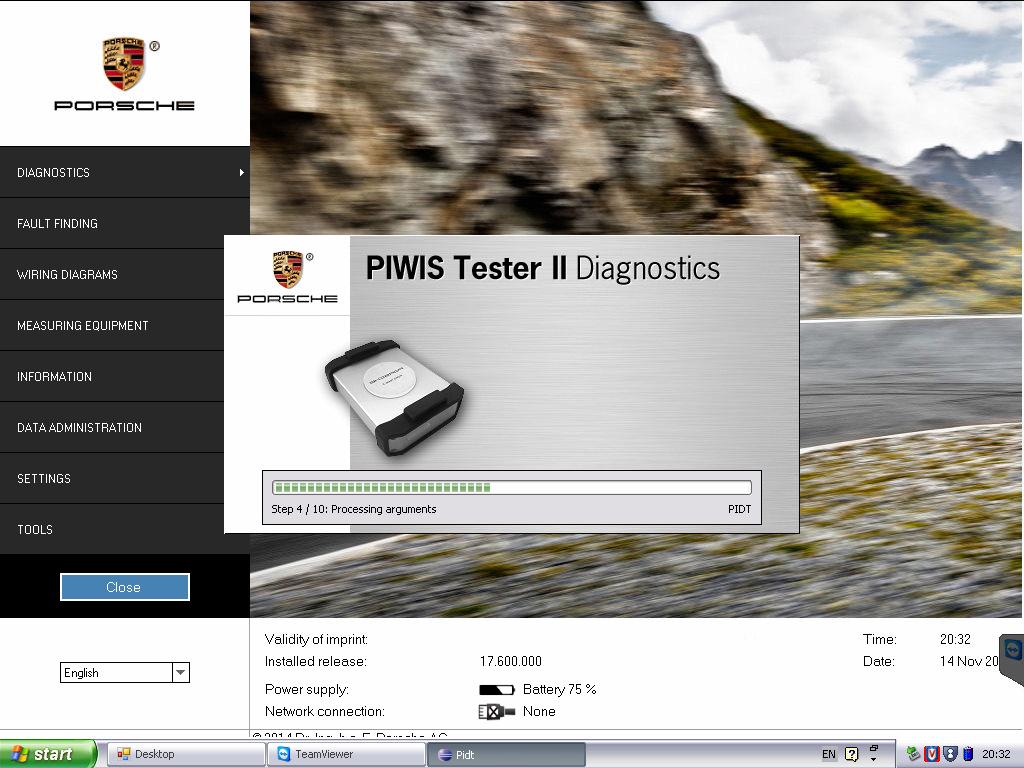Open the FAULT FINDING menu item
Screen dimensions: 1024x768
click(x=125, y=223)
